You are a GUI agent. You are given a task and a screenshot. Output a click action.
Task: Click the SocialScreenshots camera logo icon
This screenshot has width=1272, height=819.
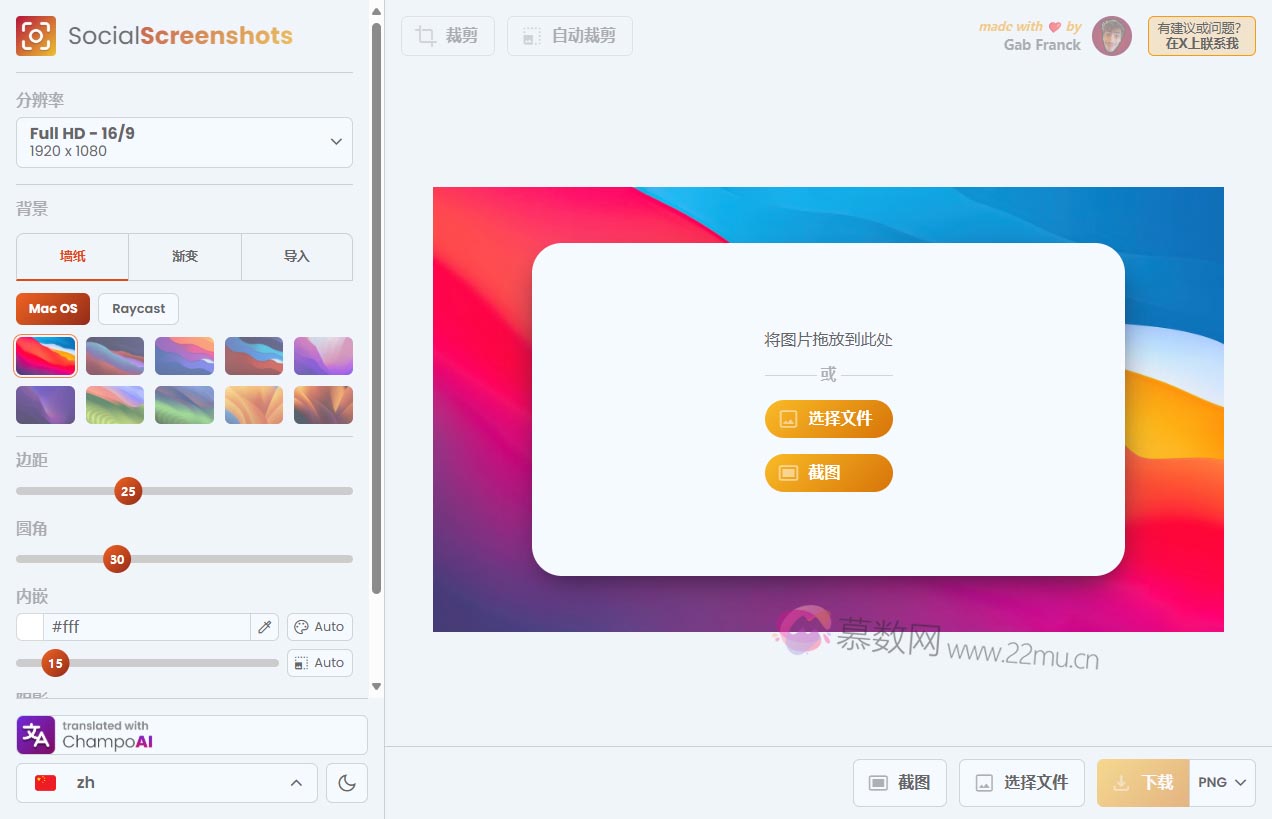coord(36,36)
